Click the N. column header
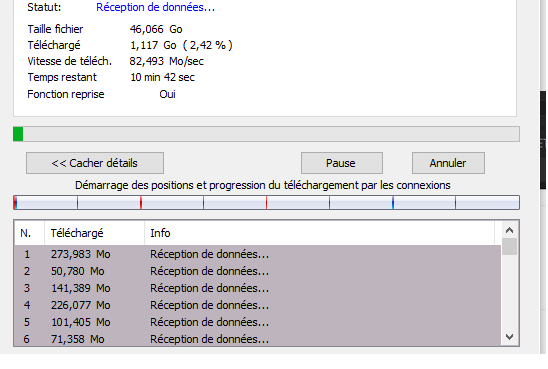 click(29, 233)
